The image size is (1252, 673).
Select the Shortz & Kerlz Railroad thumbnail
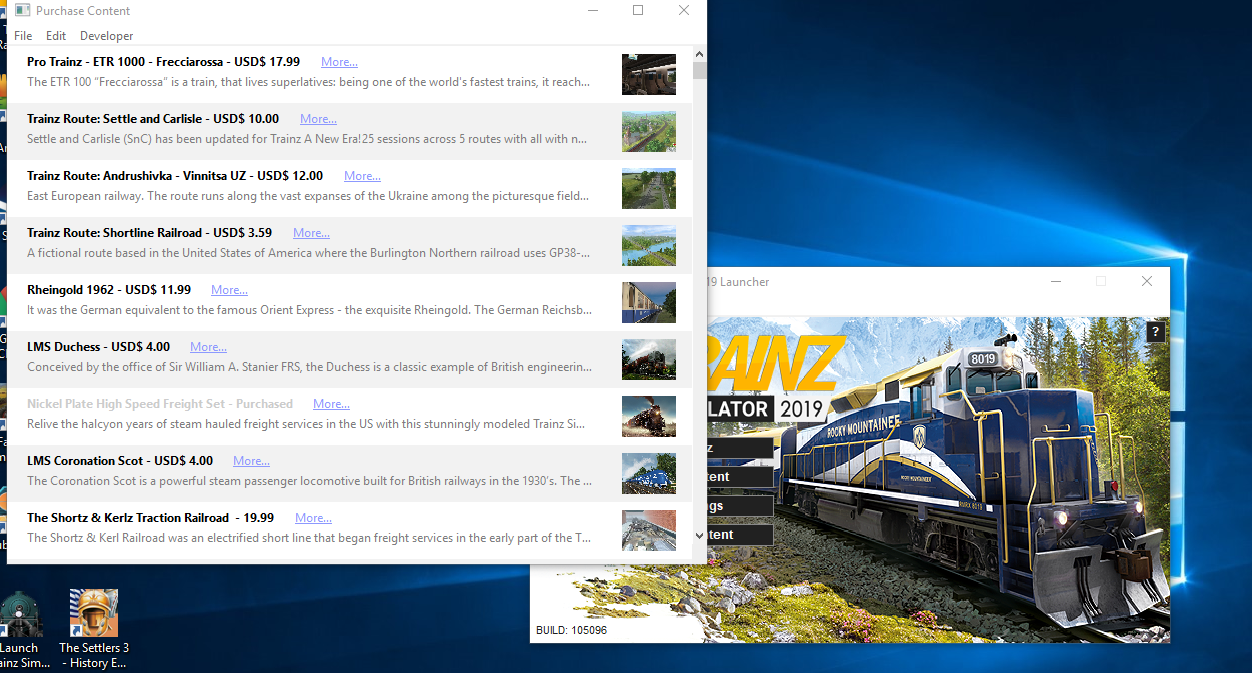[x=649, y=530]
